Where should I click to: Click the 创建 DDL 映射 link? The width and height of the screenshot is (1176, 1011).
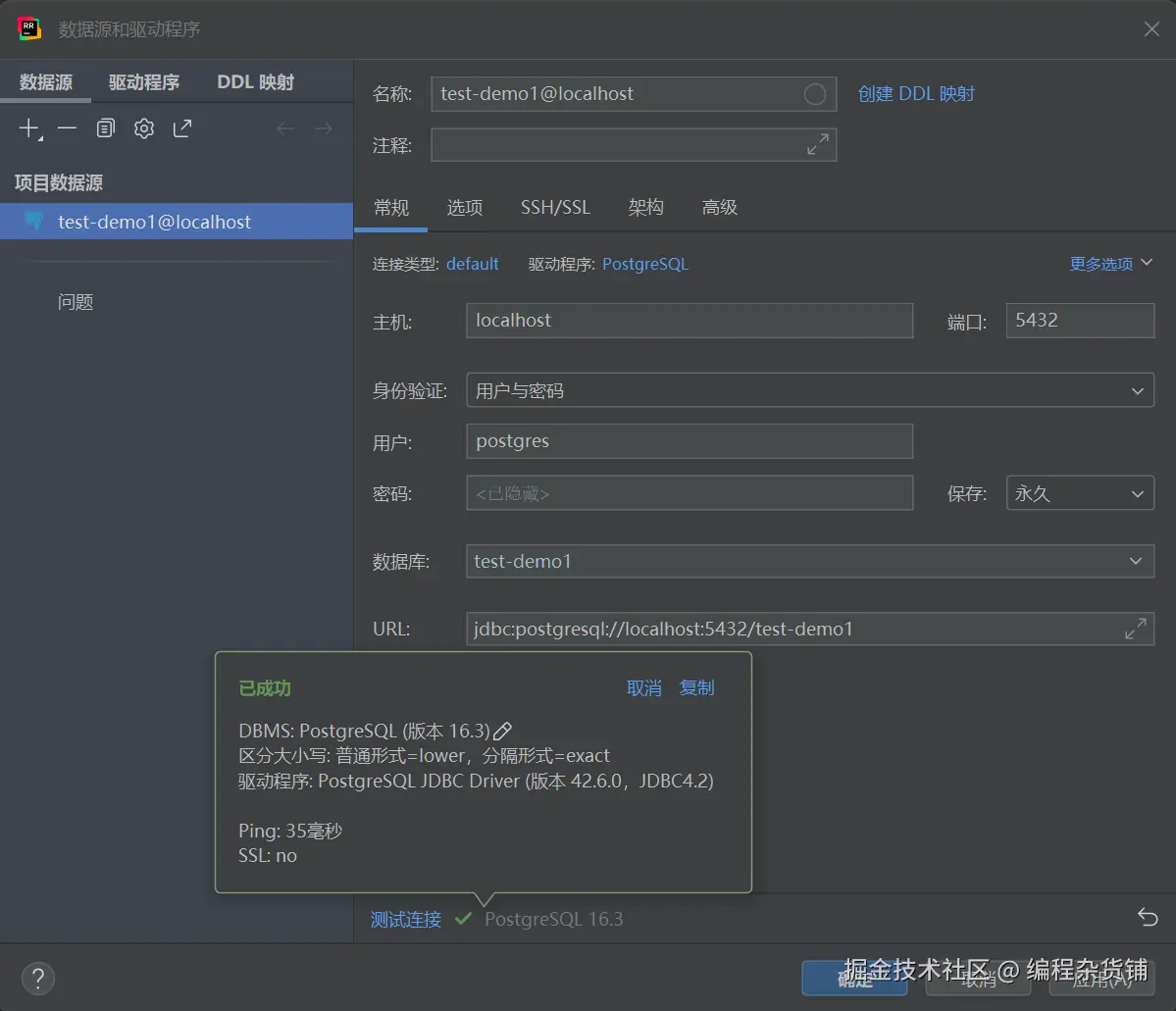(915, 92)
